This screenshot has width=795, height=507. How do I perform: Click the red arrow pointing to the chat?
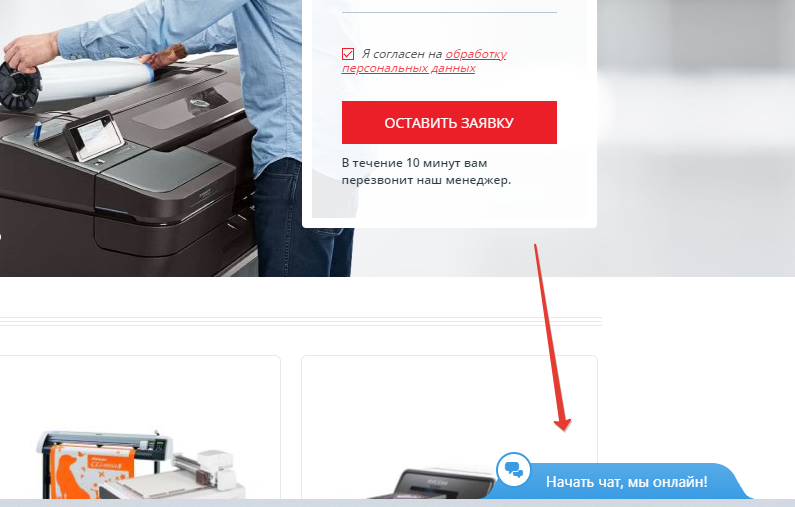(x=550, y=337)
